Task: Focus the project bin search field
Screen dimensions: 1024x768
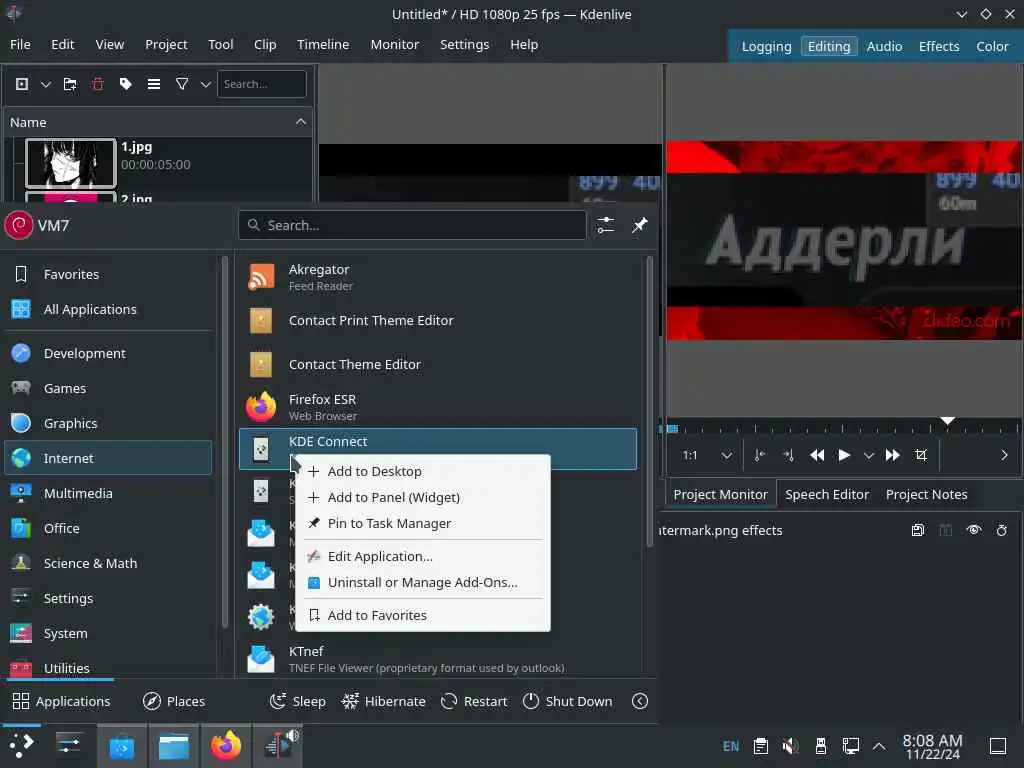Action: click(262, 84)
